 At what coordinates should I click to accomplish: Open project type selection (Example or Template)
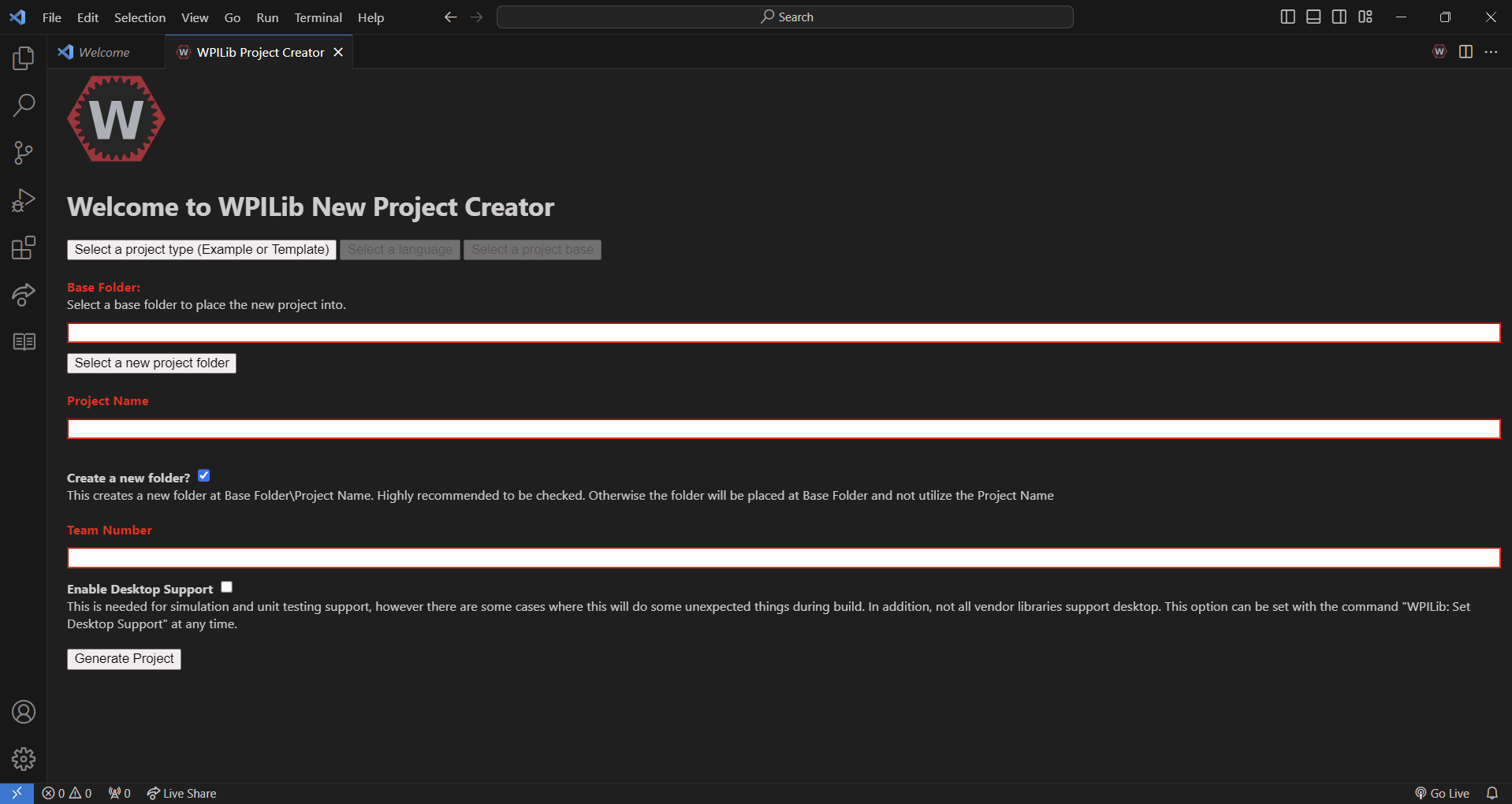[202, 250]
